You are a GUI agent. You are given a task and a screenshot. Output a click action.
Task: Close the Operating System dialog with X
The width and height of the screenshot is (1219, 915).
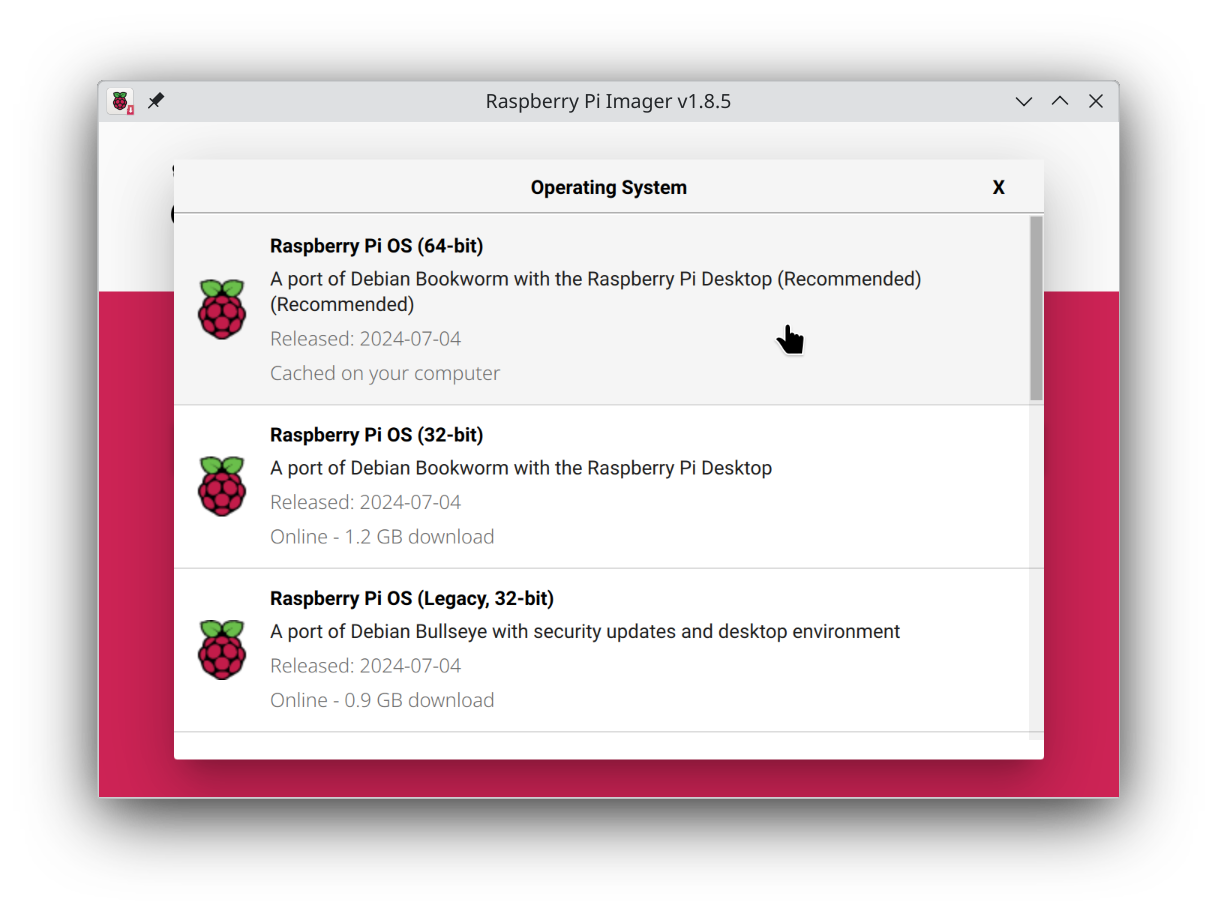point(998,187)
